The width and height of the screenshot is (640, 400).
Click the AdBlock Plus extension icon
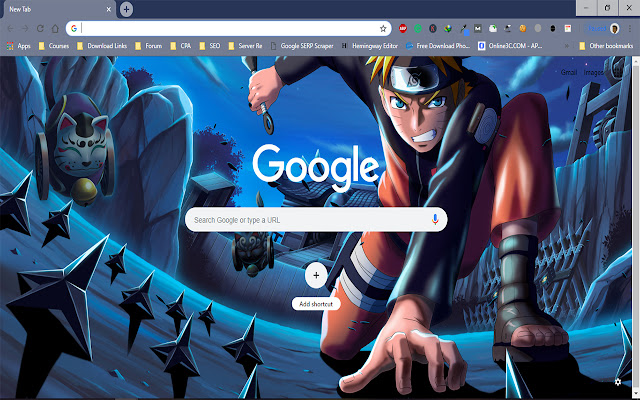pos(403,28)
